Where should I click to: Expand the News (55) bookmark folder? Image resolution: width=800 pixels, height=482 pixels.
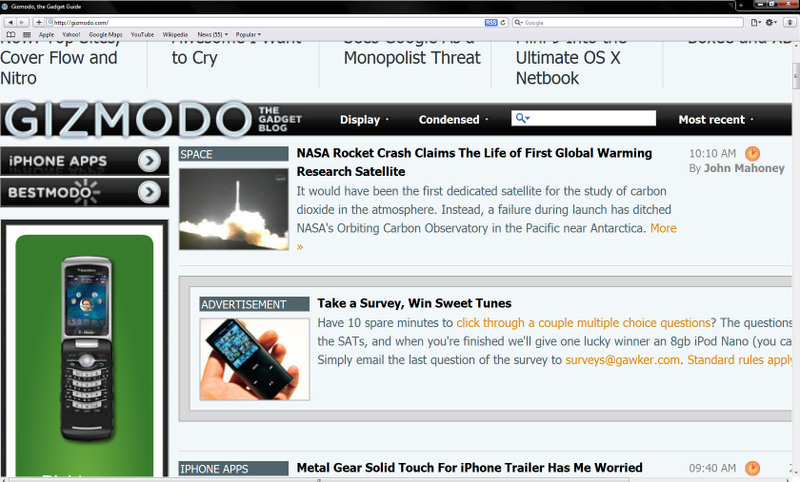(212, 35)
